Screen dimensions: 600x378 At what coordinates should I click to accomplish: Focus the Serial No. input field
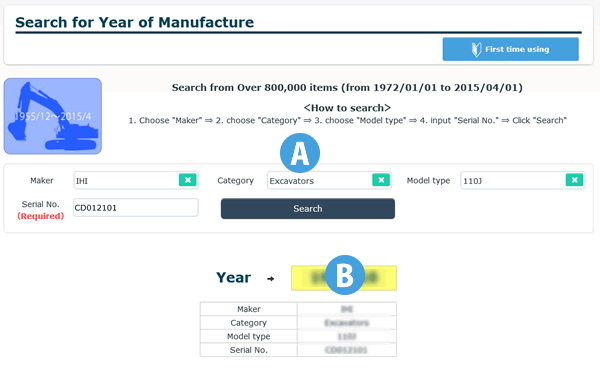point(136,207)
